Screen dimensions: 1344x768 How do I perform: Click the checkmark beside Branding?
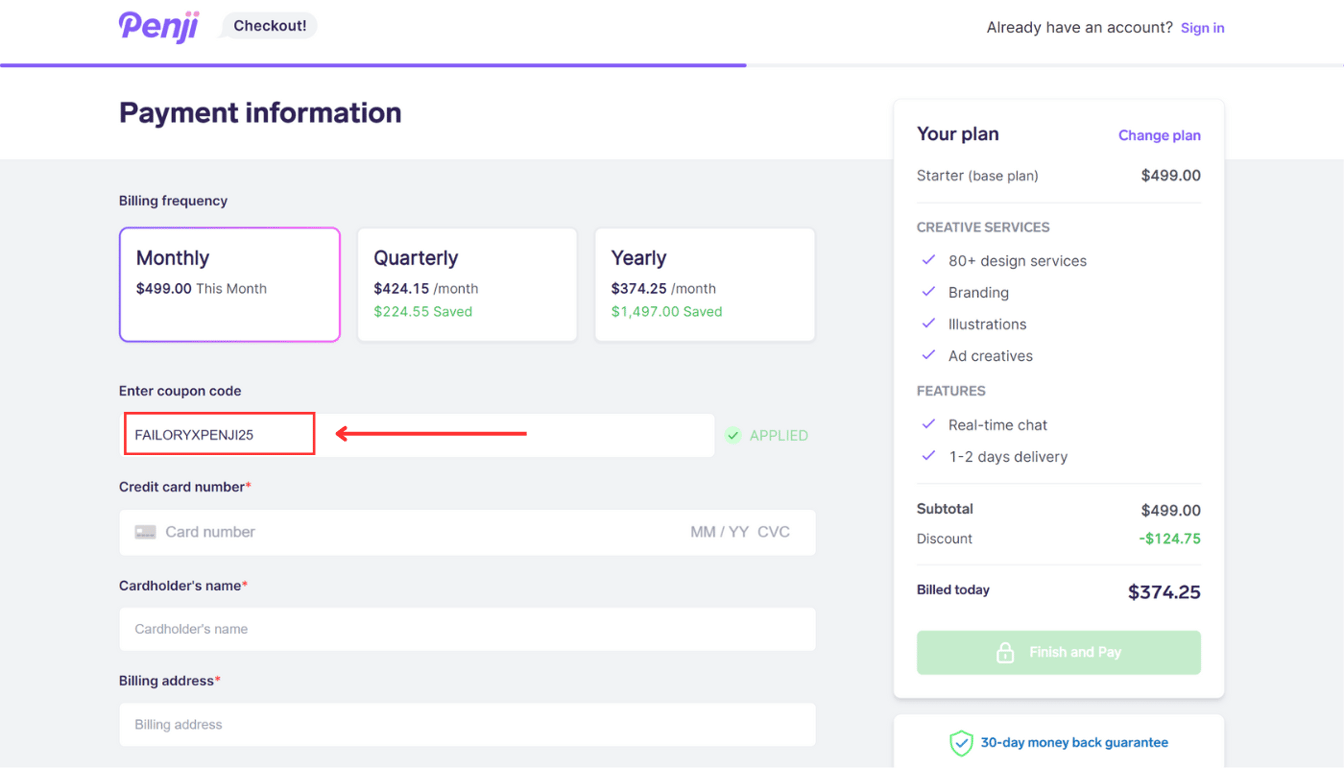pyautogui.click(x=929, y=292)
